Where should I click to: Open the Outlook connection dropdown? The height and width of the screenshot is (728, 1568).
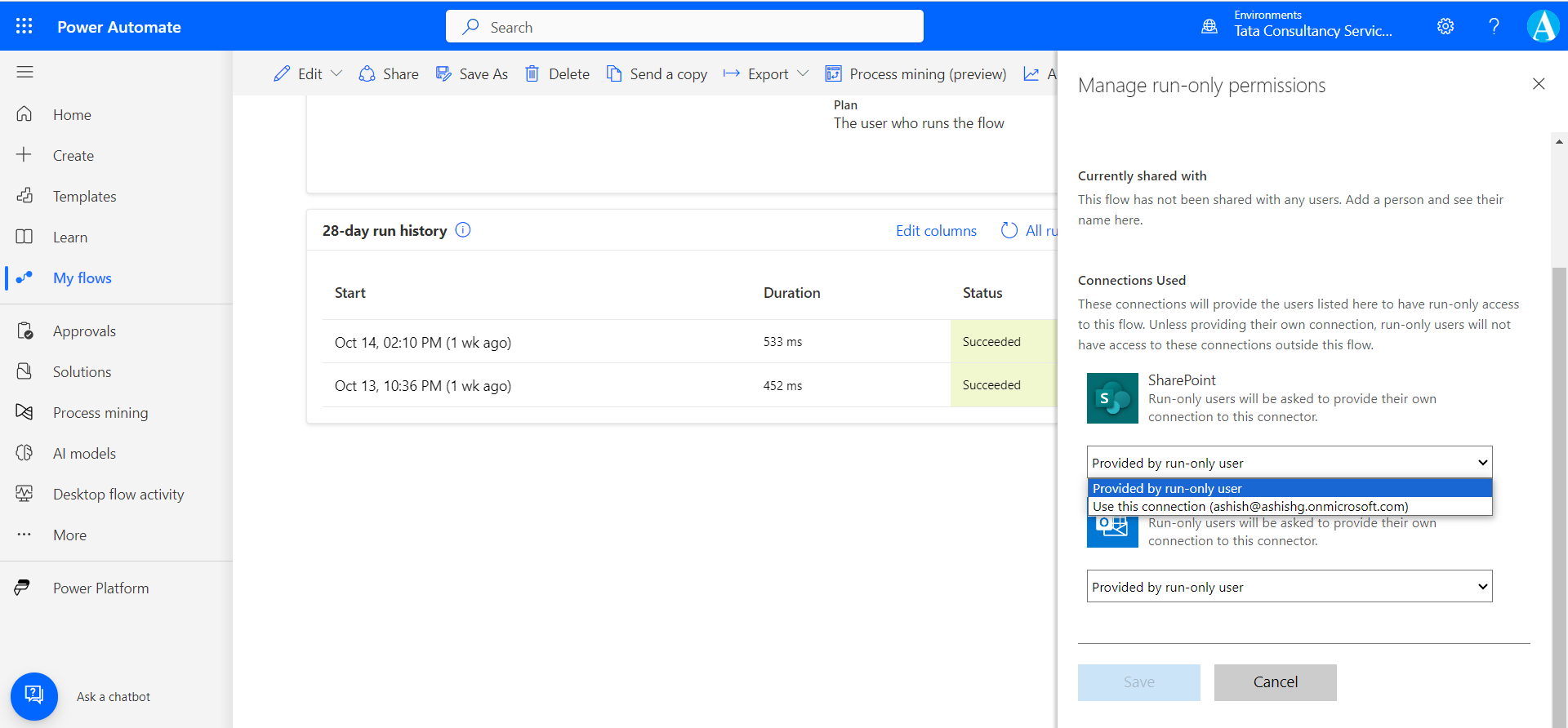point(1289,586)
